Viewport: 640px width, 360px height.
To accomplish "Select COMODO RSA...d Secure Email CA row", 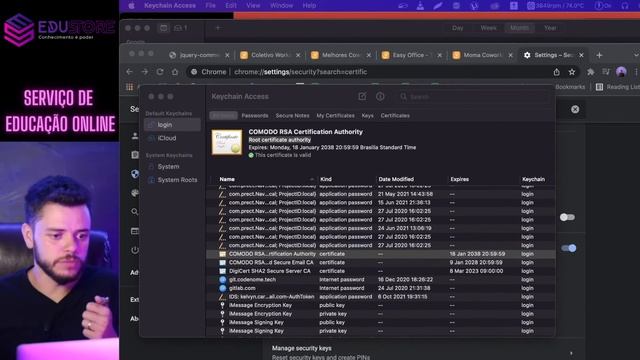I will coord(380,262).
